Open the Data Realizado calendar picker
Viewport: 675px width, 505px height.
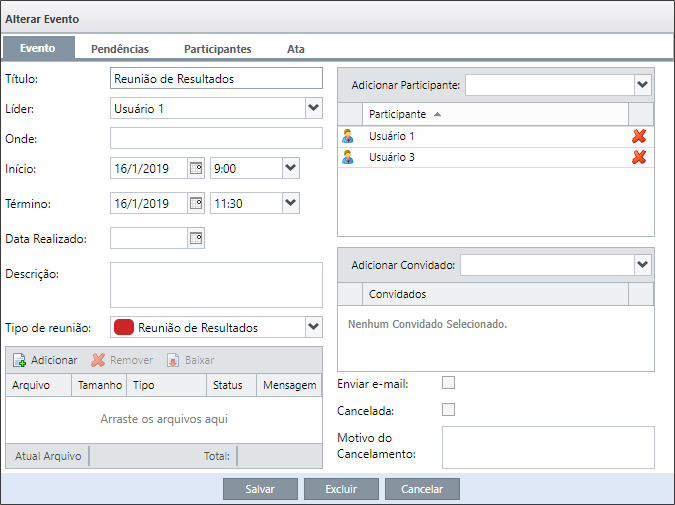point(196,238)
